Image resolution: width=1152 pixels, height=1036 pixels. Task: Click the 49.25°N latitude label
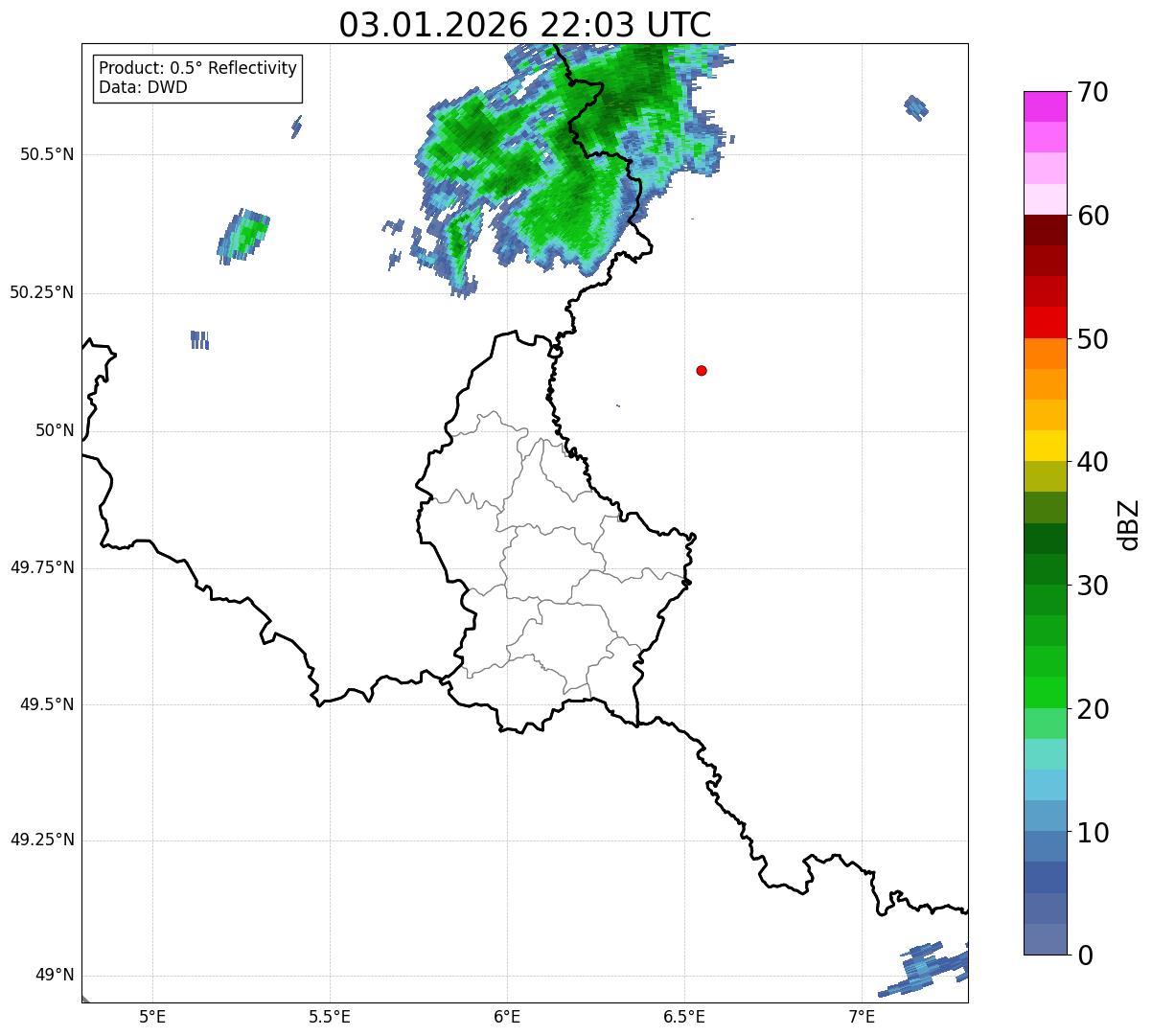click(x=42, y=840)
